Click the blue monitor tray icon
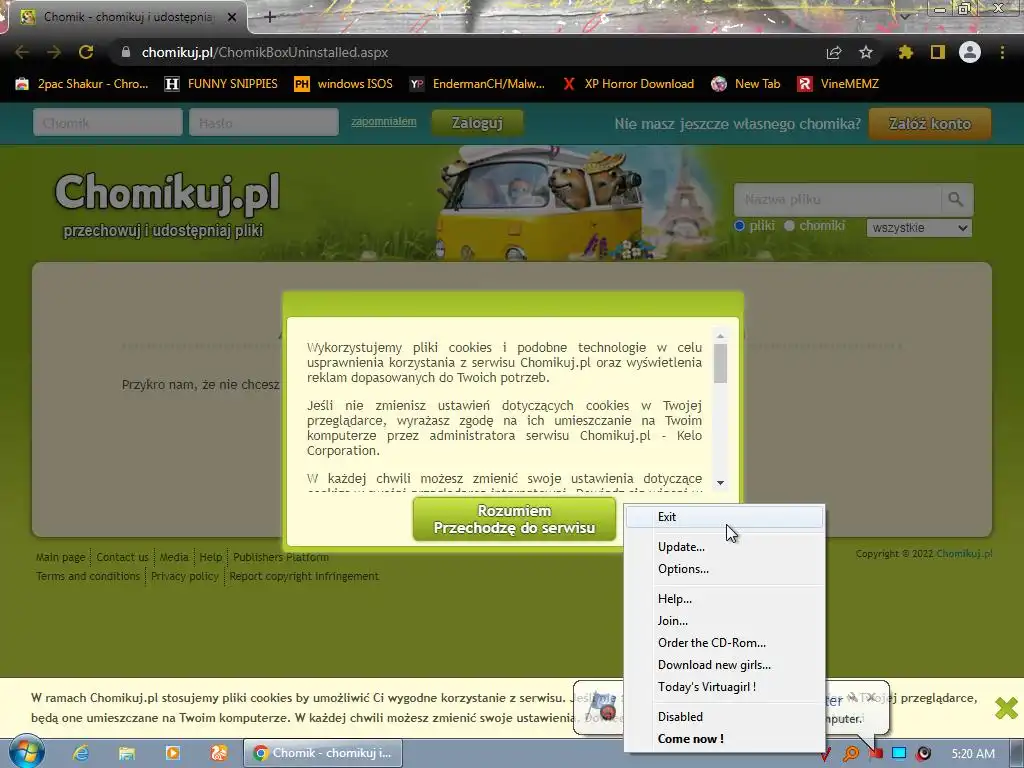This screenshot has width=1024, height=768. tap(899, 753)
